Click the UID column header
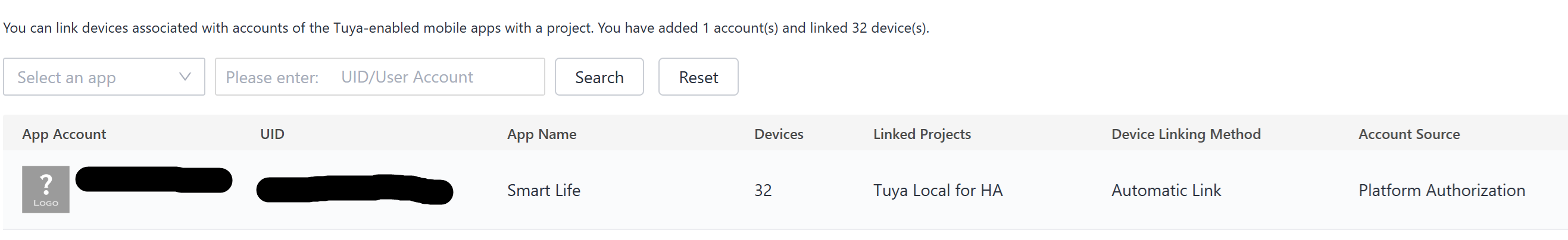The image size is (1568, 240). coord(272,134)
